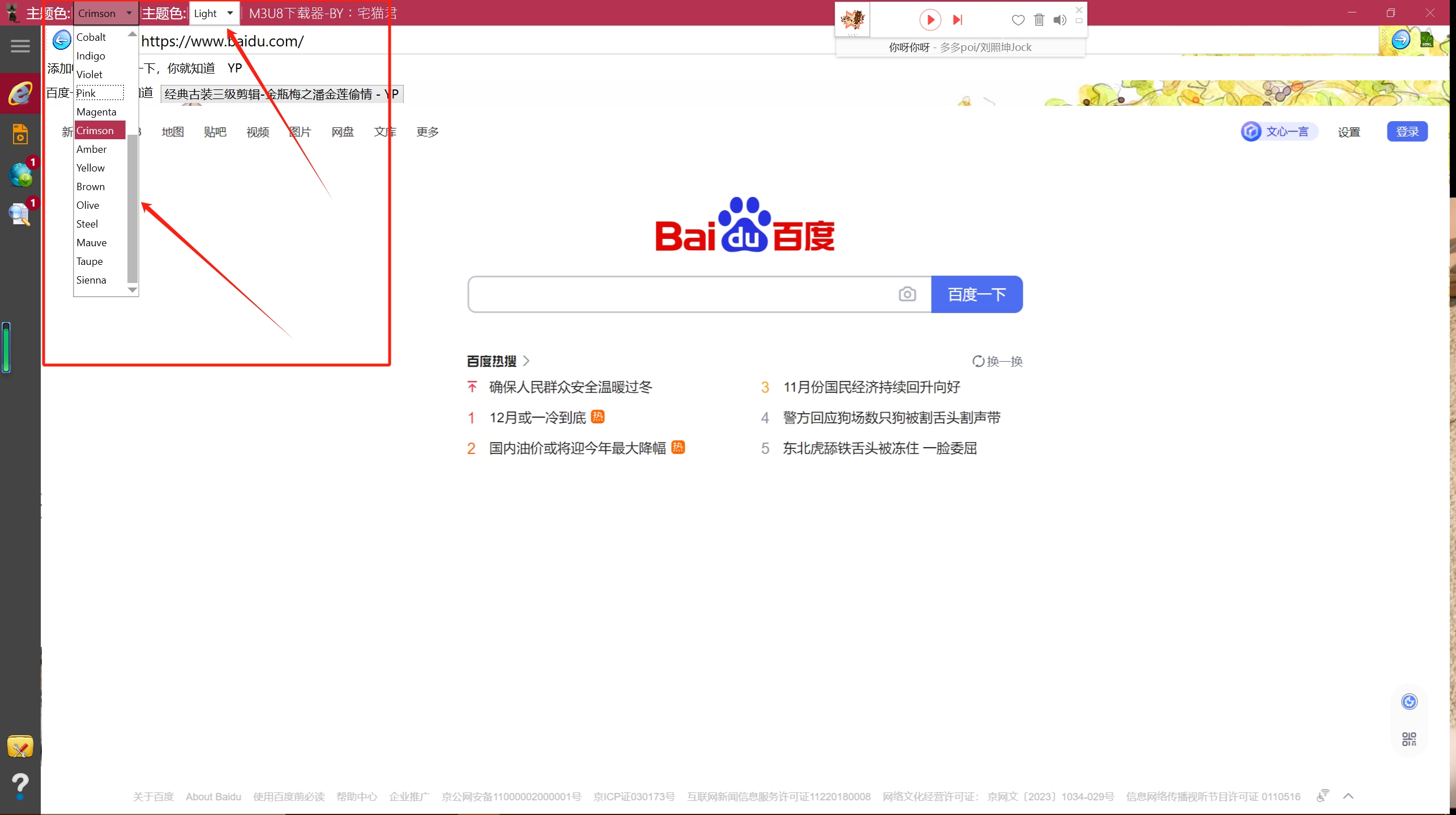The height and width of the screenshot is (815, 1456).
Task: Open 贴吧 navigation link
Action: coord(215,132)
